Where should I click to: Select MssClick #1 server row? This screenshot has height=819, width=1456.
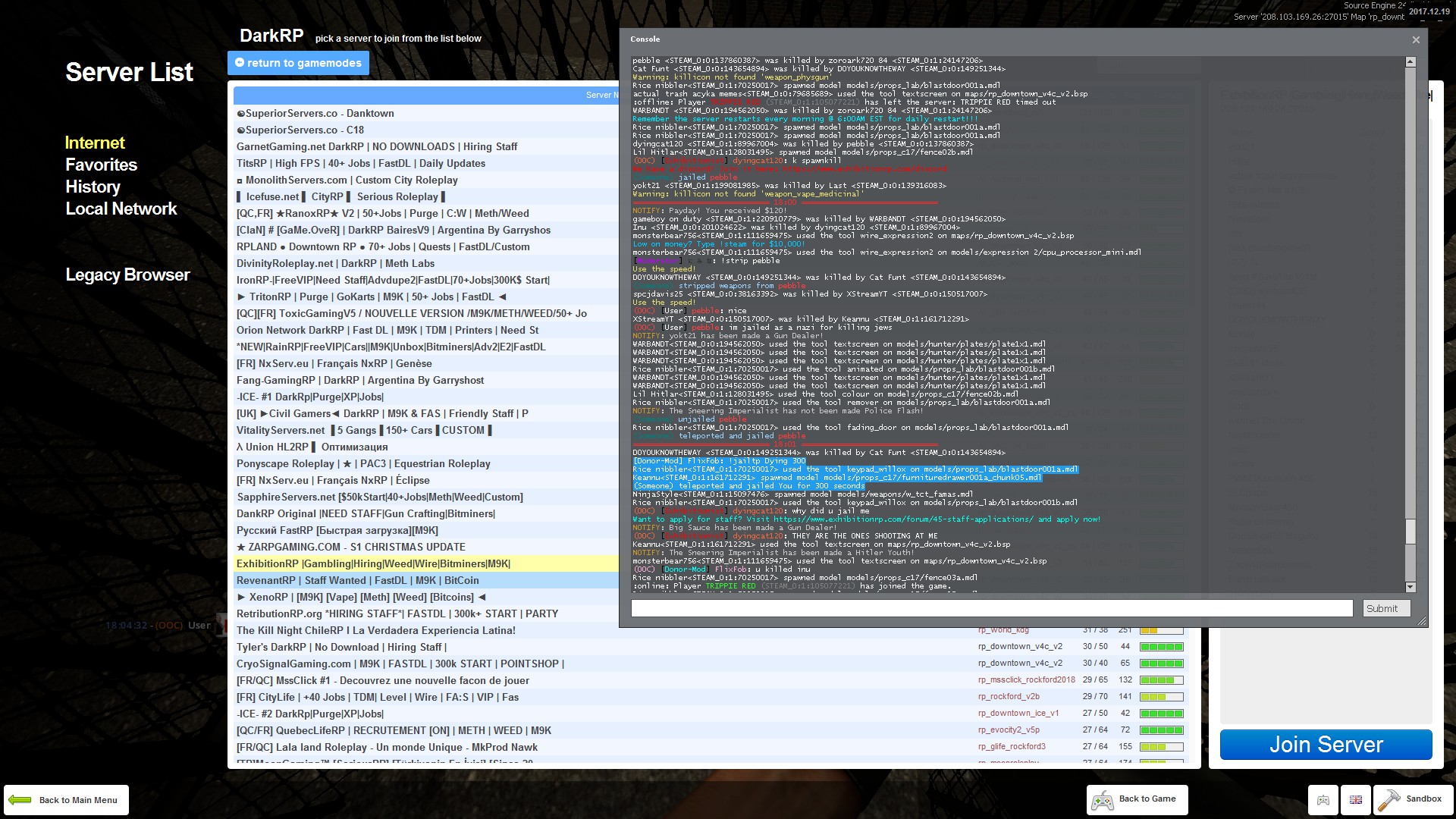713,680
